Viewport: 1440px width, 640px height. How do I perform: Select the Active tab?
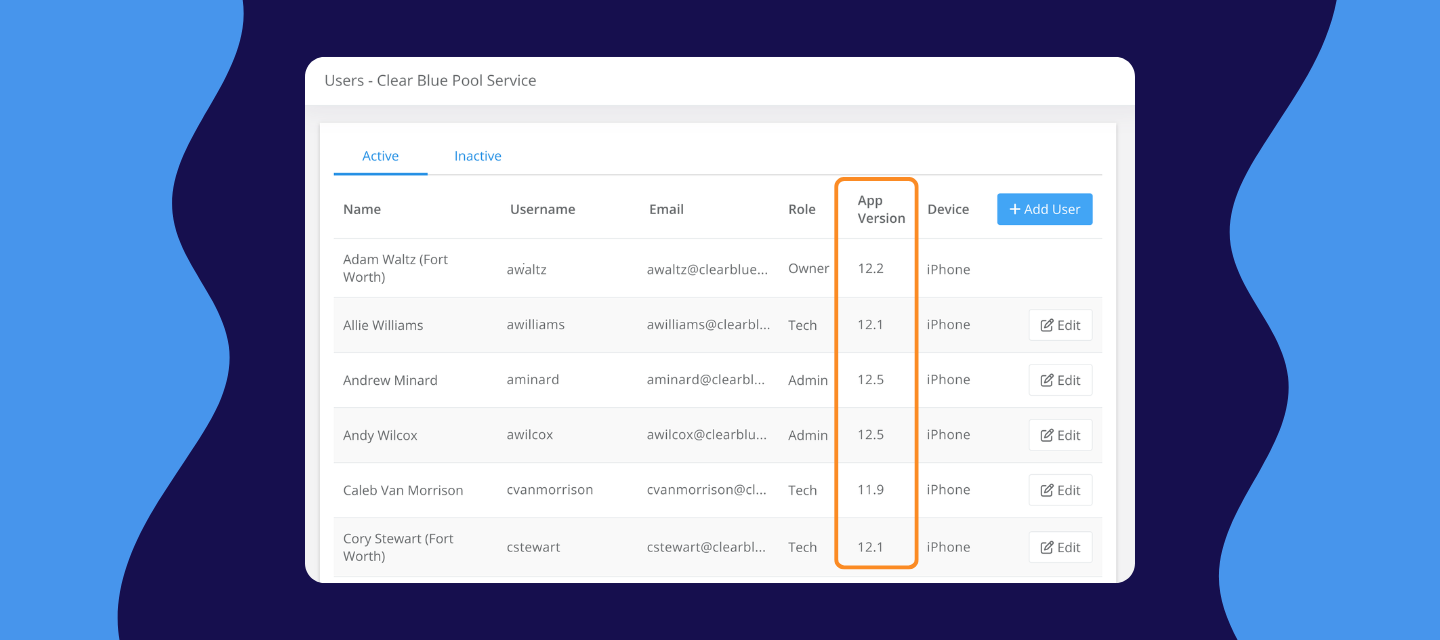coord(380,156)
